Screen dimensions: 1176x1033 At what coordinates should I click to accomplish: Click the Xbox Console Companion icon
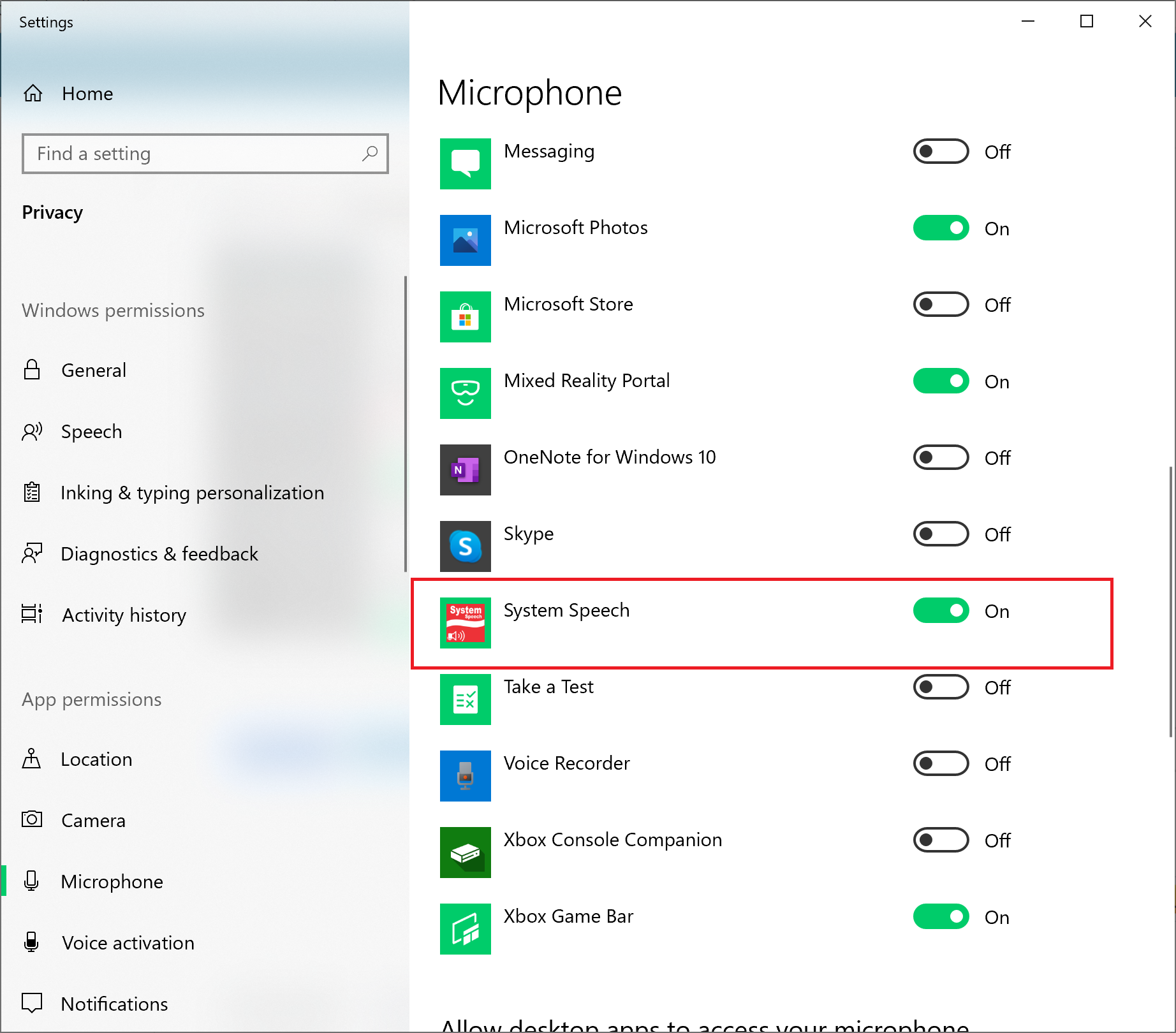tap(466, 853)
